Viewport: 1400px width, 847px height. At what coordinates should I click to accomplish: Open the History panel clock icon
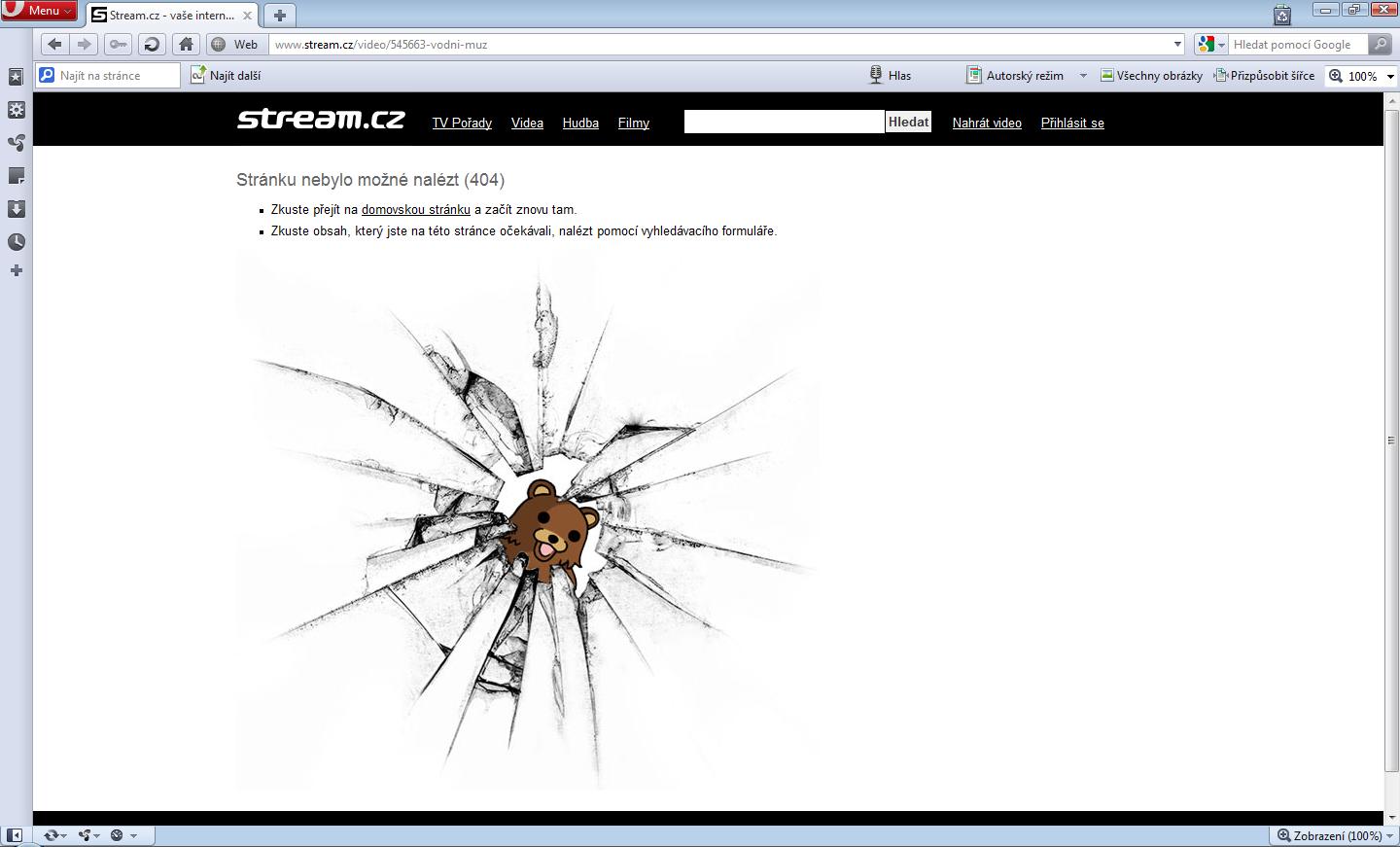[16, 242]
